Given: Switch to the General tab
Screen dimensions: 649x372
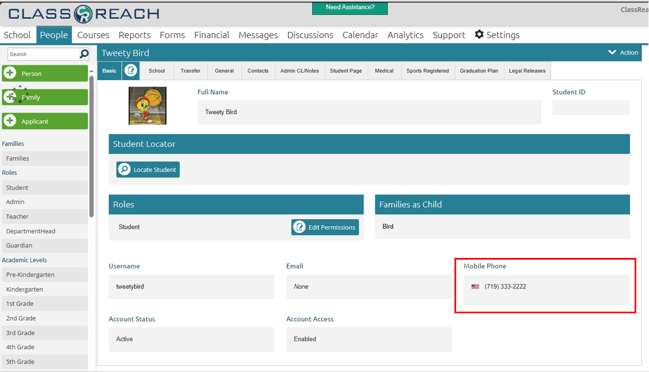Looking at the screenshot, I should (x=224, y=71).
